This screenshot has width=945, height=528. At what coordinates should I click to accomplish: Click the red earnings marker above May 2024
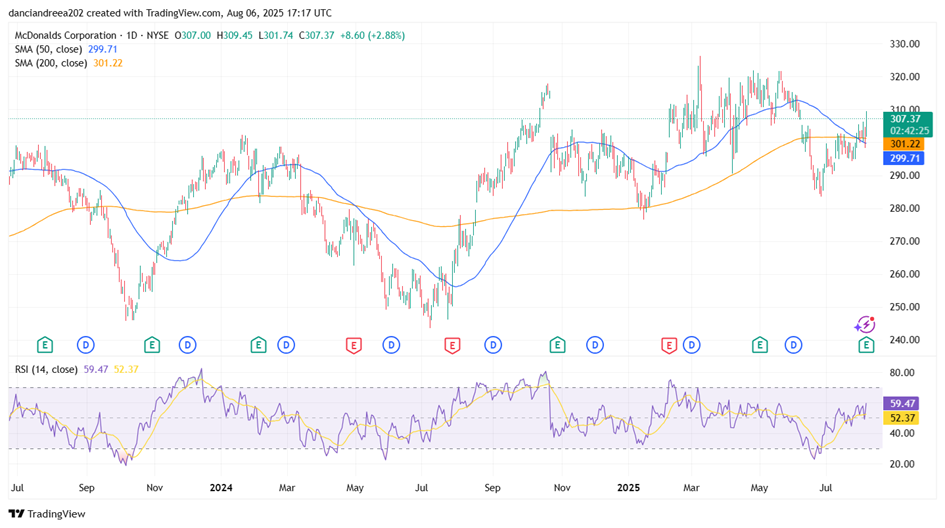pyautogui.click(x=353, y=345)
